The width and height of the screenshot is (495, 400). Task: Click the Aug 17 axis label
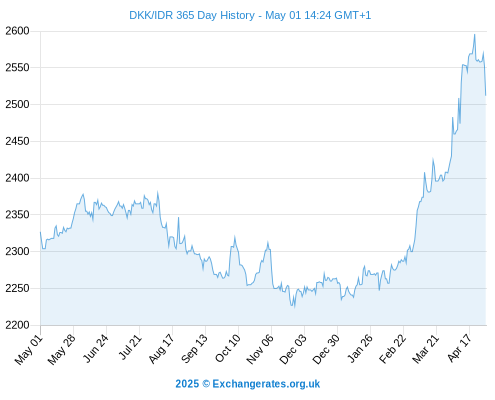point(161,348)
